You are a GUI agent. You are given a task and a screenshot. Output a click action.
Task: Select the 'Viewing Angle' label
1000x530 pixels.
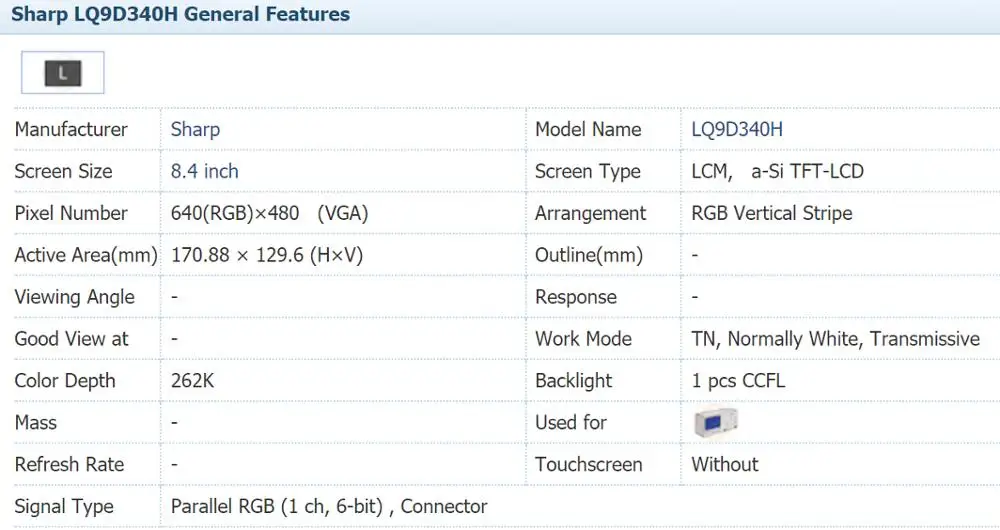pos(75,297)
